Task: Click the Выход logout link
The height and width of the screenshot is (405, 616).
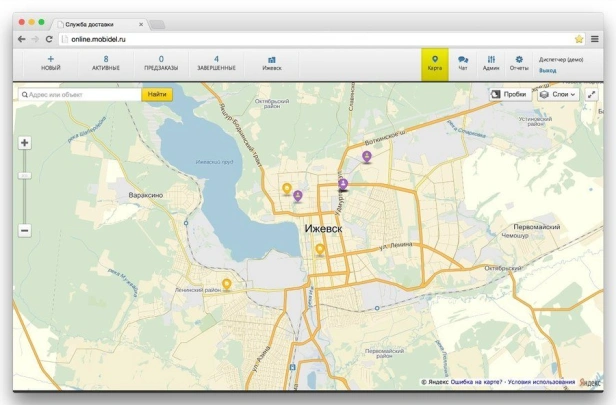Action: pos(548,71)
